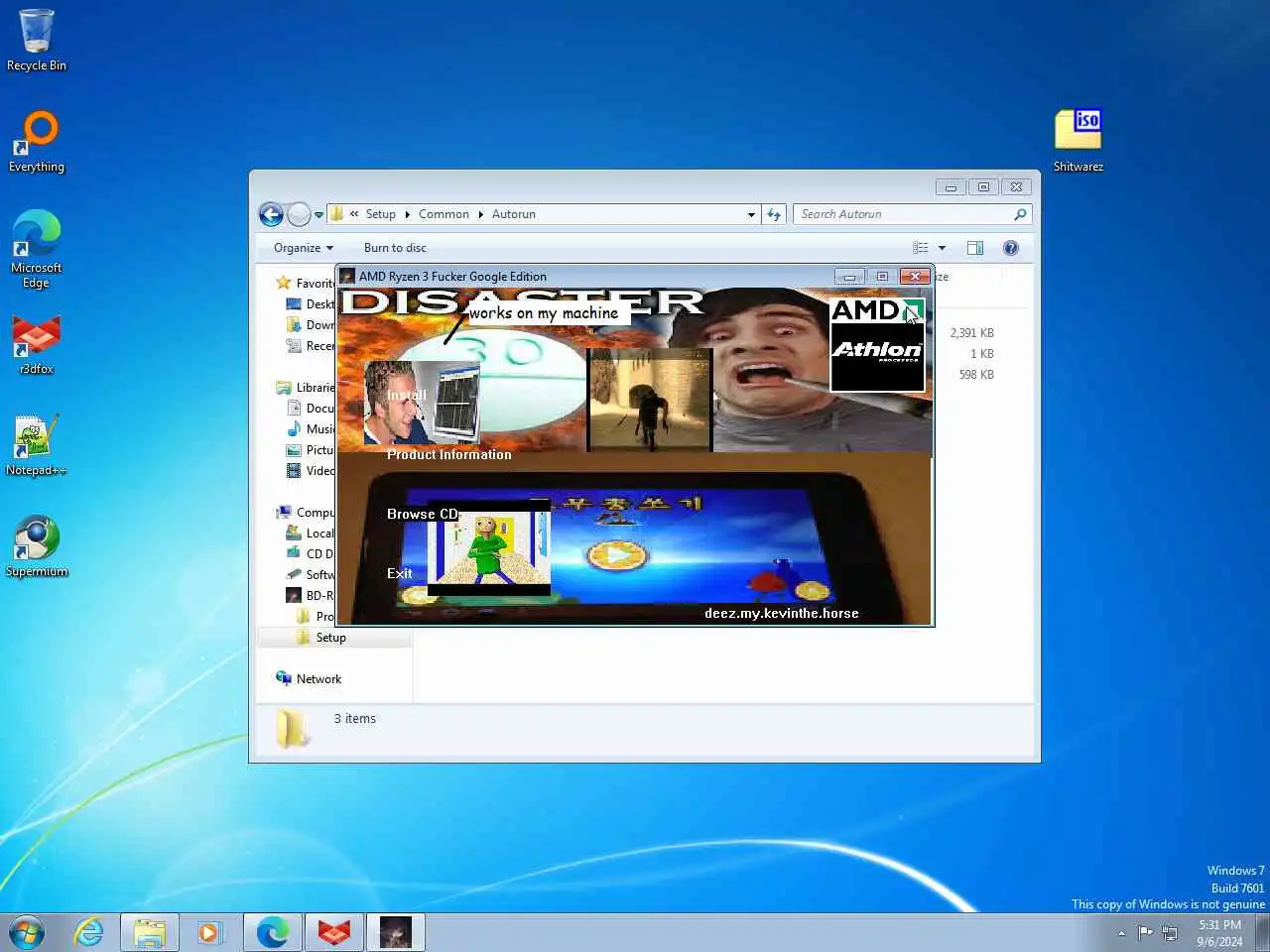This screenshot has height=952, width=1270.
Task: Select Videos library
Action: (310, 470)
